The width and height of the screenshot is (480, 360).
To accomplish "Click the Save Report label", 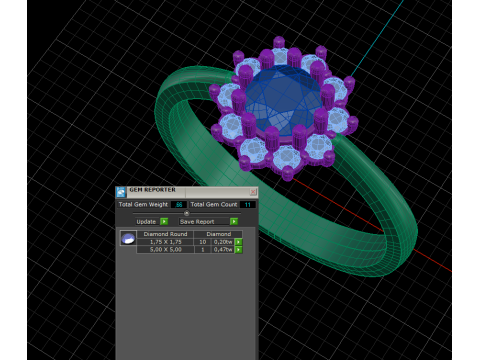I will pos(197,222).
